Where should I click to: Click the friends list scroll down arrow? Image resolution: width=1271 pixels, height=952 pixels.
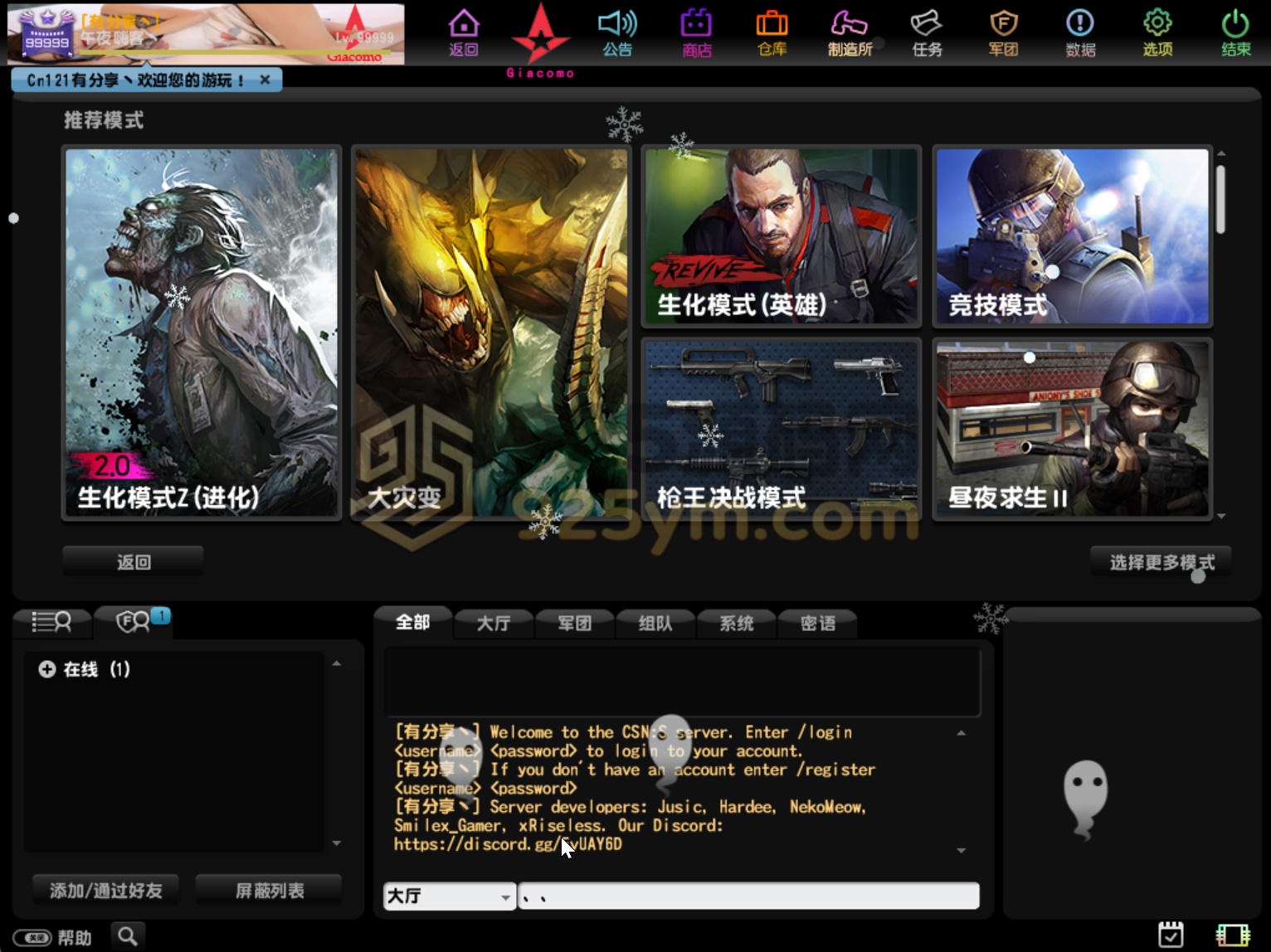(x=336, y=843)
